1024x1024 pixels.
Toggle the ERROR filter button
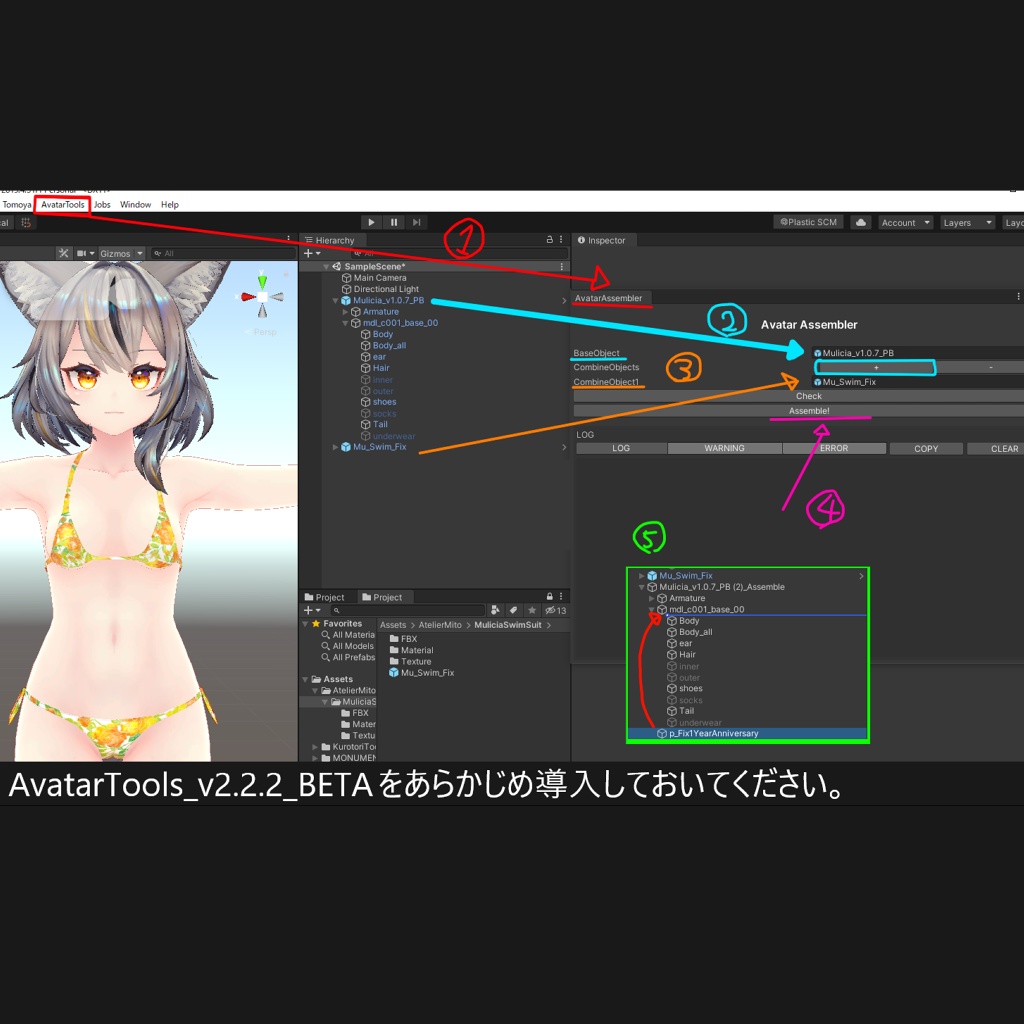(834, 448)
